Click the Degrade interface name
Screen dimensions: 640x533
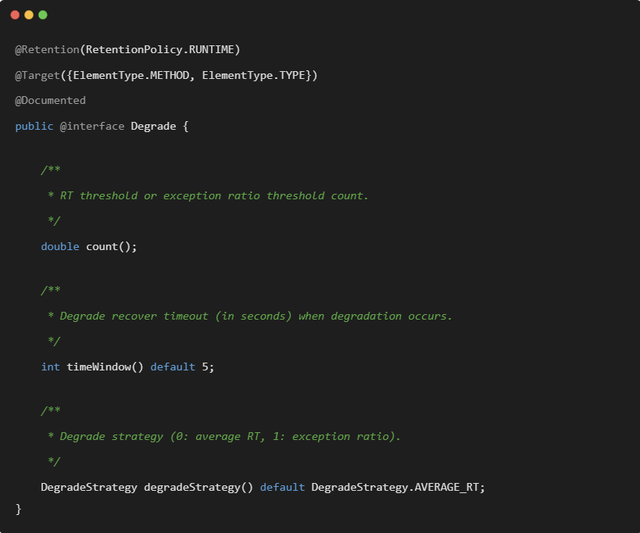pos(153,127)
